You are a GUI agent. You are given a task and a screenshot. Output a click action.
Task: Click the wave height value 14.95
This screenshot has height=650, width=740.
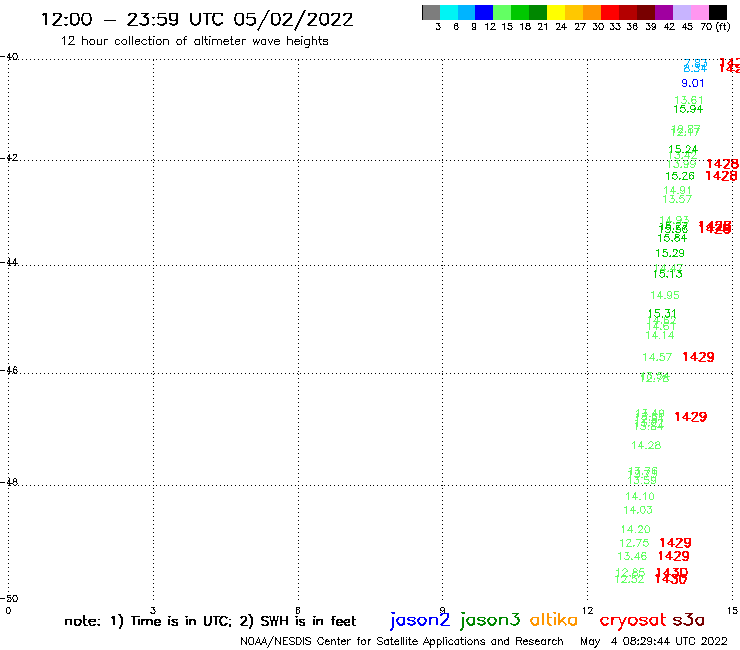coord(664,295)
